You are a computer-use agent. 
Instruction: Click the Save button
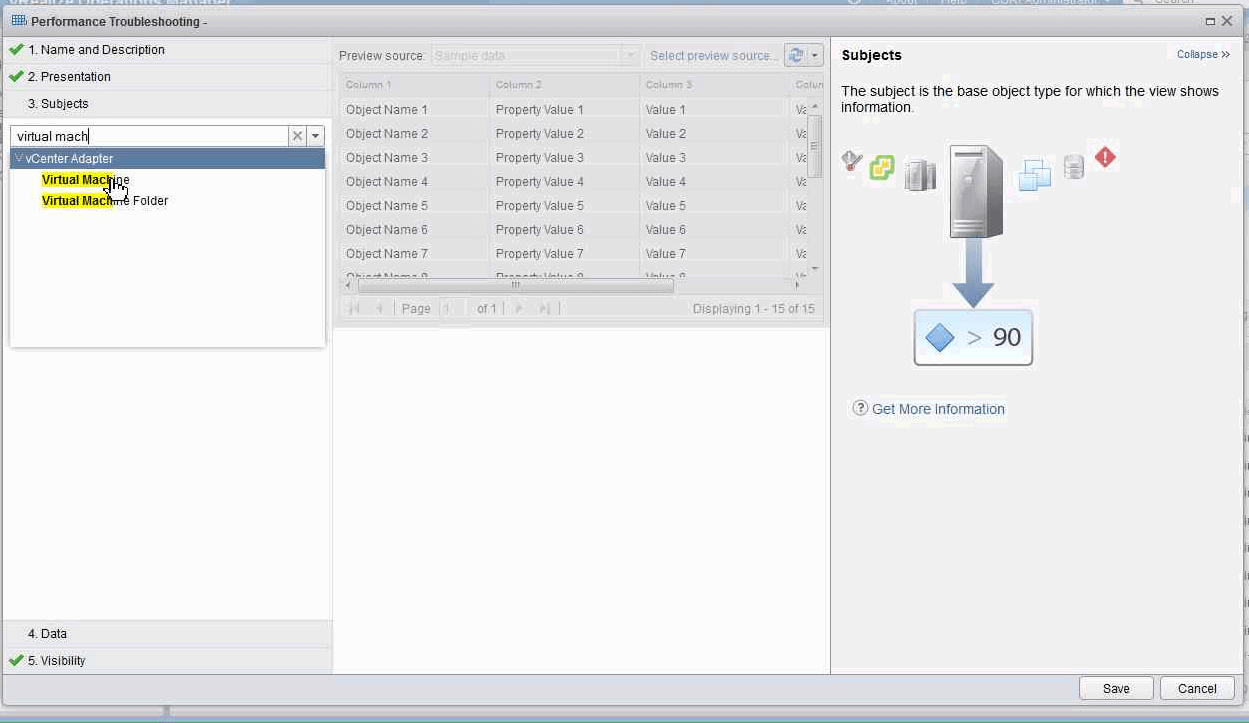pyautogui.click(x=1116, y=688)
